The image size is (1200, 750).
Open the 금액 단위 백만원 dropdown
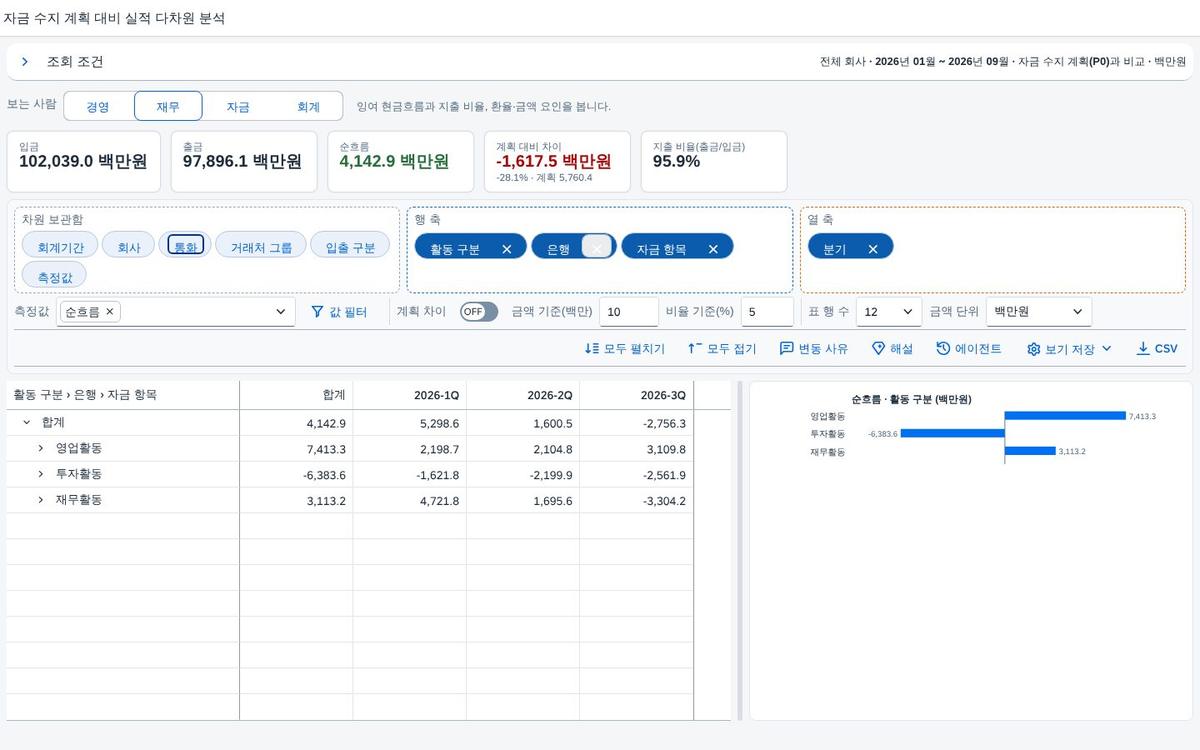pyautogui.click(x=1039, y=312)
